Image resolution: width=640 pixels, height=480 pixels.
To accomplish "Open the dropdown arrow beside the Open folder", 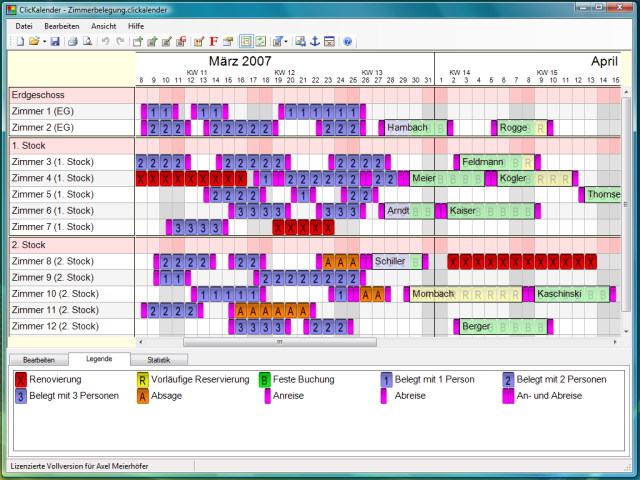I will pos(44,42).
